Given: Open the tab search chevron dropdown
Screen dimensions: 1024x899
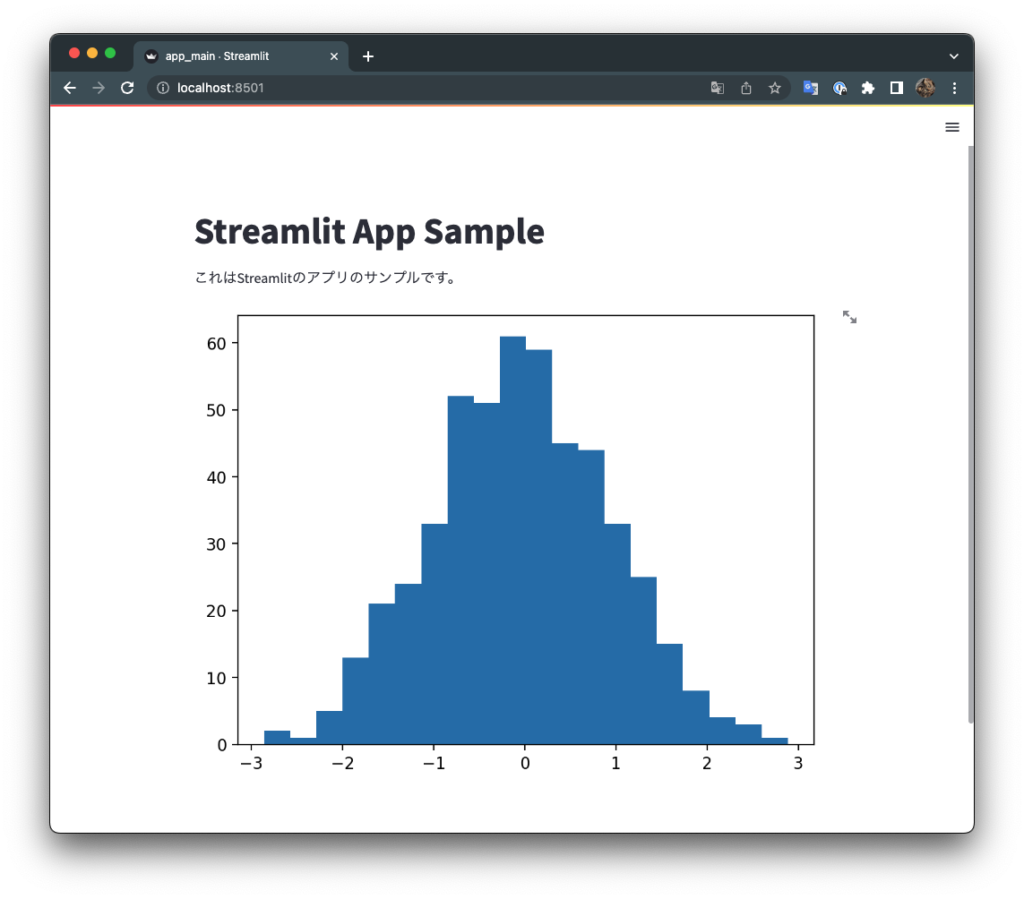Looking at the screenshot, I should [954, 56].
